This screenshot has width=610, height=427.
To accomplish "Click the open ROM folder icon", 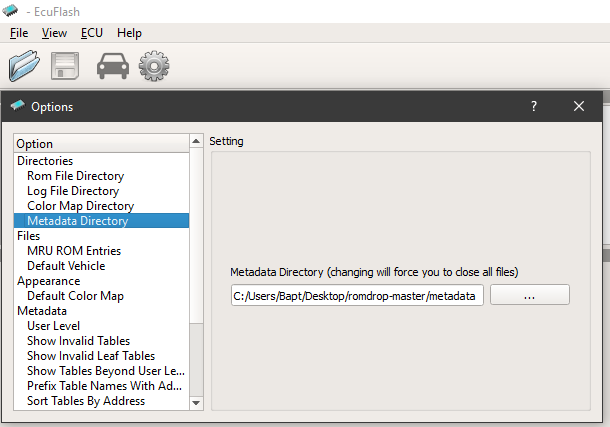I will click(x=24, y=66).
